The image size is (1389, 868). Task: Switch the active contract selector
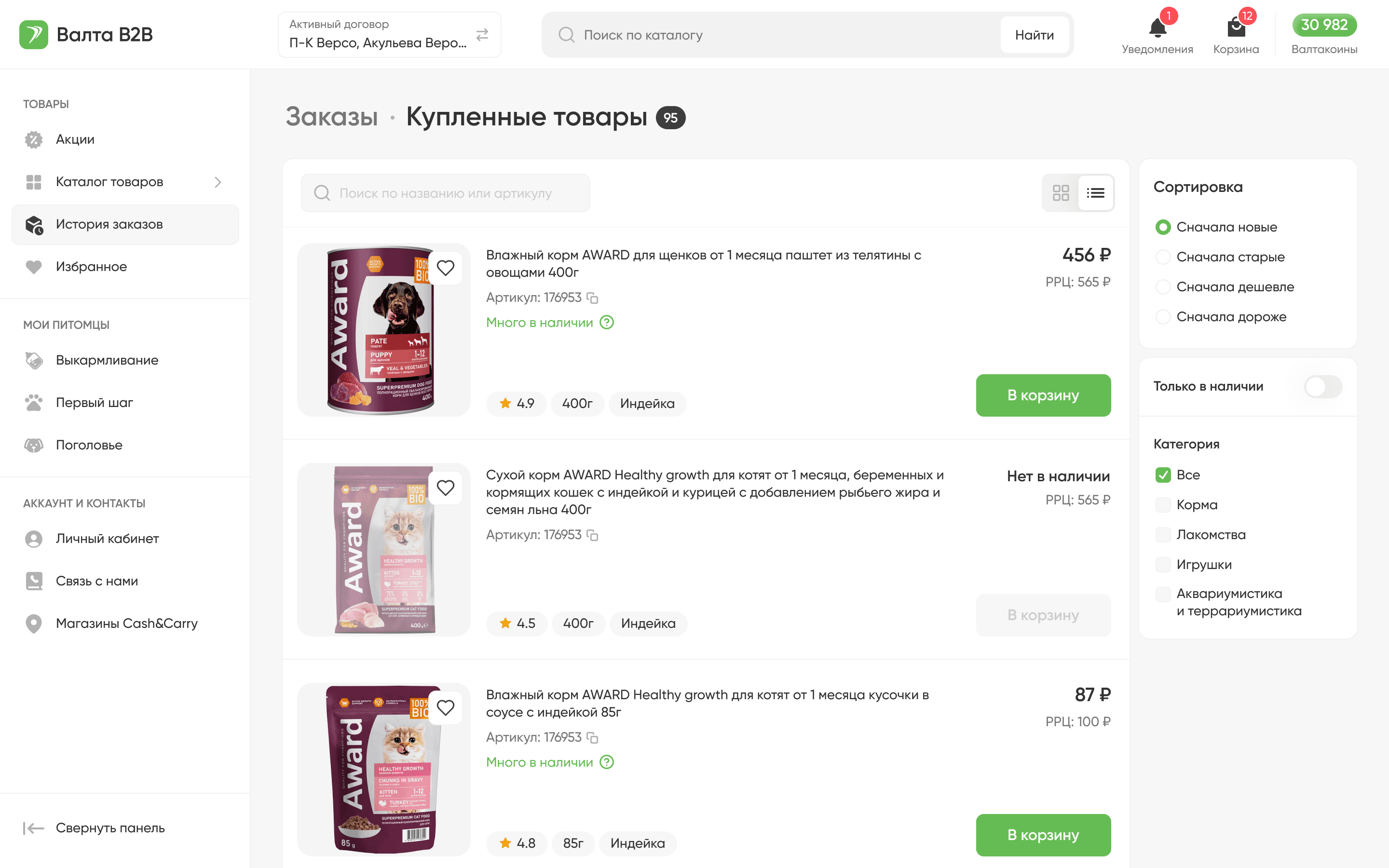[482, 35]
